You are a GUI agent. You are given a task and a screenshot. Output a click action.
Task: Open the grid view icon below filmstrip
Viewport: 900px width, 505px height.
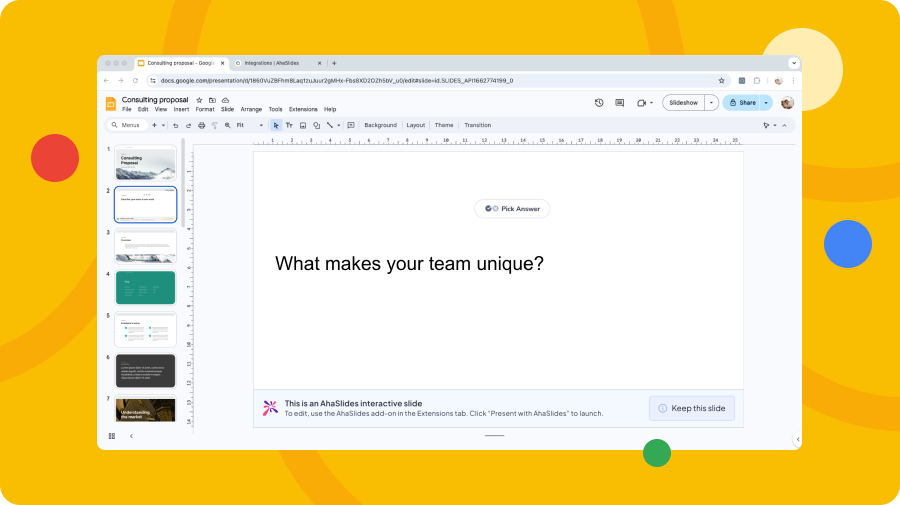pos(112,436)
